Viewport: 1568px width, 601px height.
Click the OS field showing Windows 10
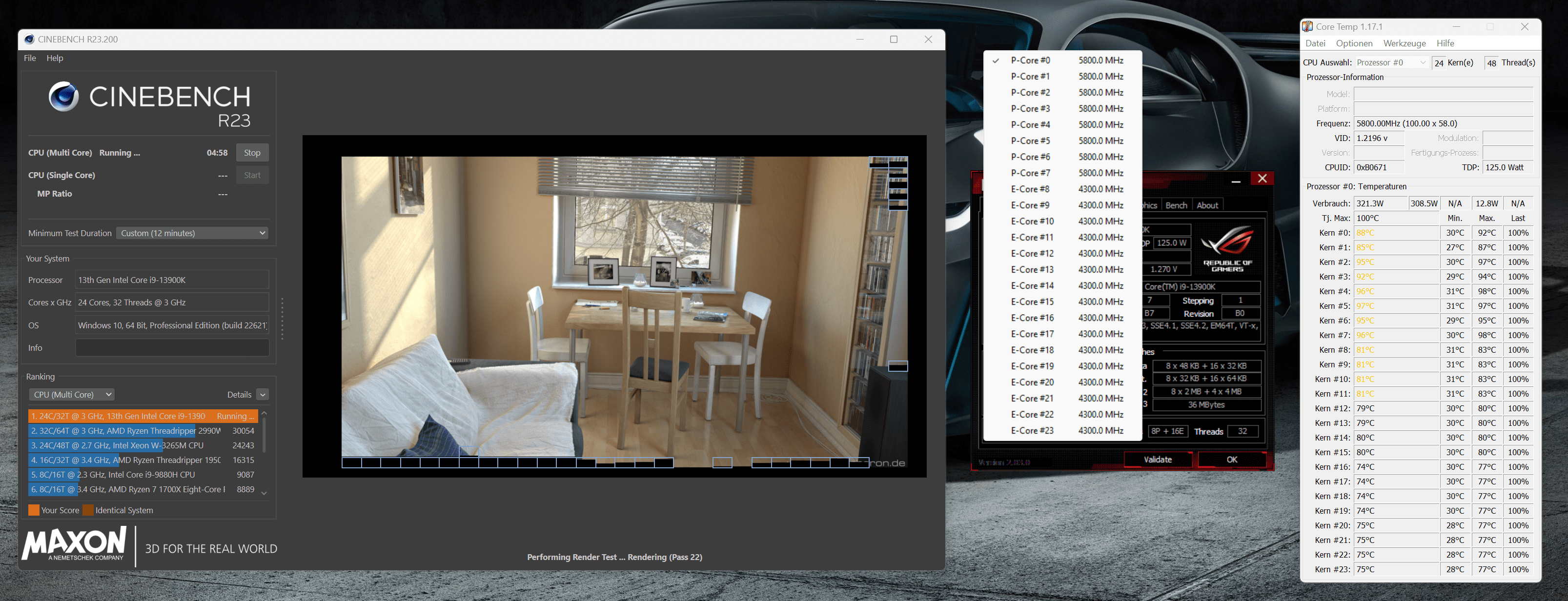coord(172,325)
